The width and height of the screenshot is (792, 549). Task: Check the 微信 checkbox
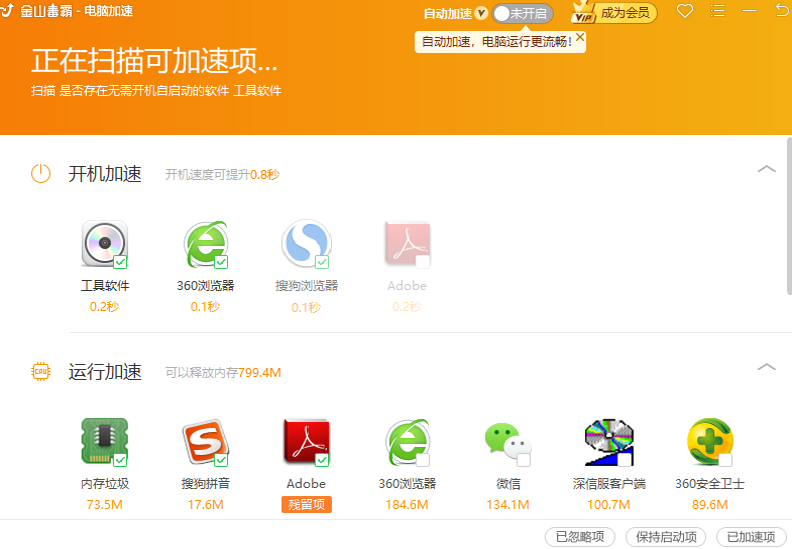pos(524,460)
